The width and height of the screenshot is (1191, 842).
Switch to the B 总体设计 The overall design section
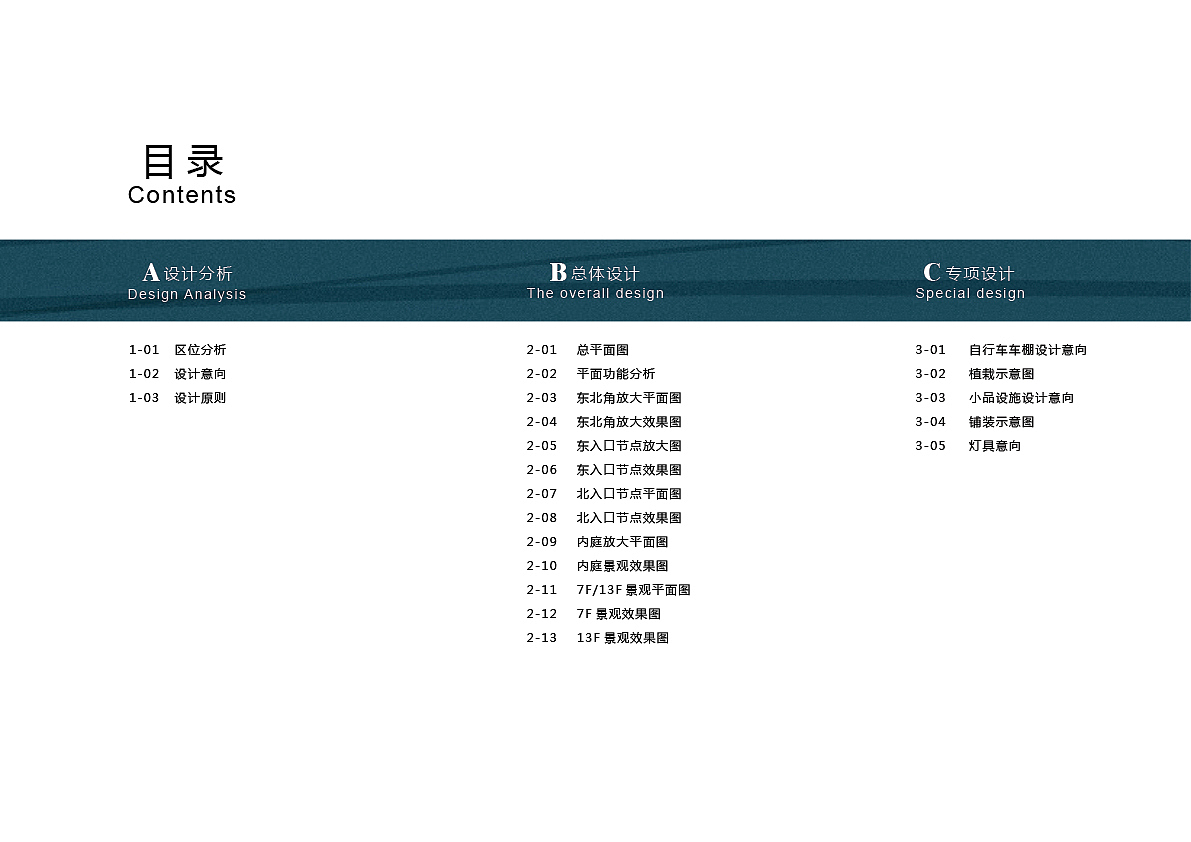(595, 281)
